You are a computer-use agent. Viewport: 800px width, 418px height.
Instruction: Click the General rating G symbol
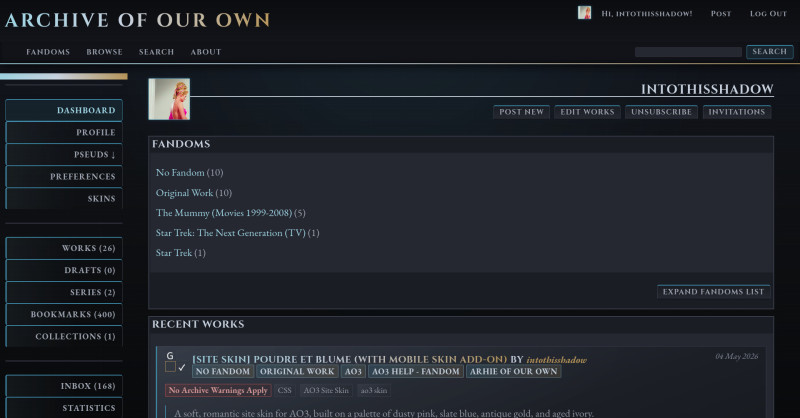click(x=170, y=356)
